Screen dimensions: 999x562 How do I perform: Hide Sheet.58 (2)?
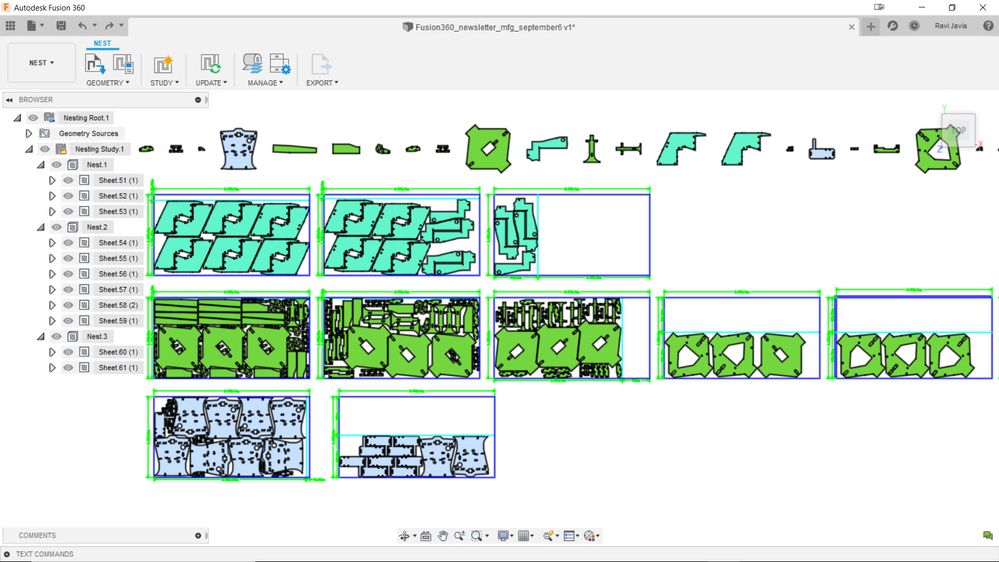click(x=68, y=305)
